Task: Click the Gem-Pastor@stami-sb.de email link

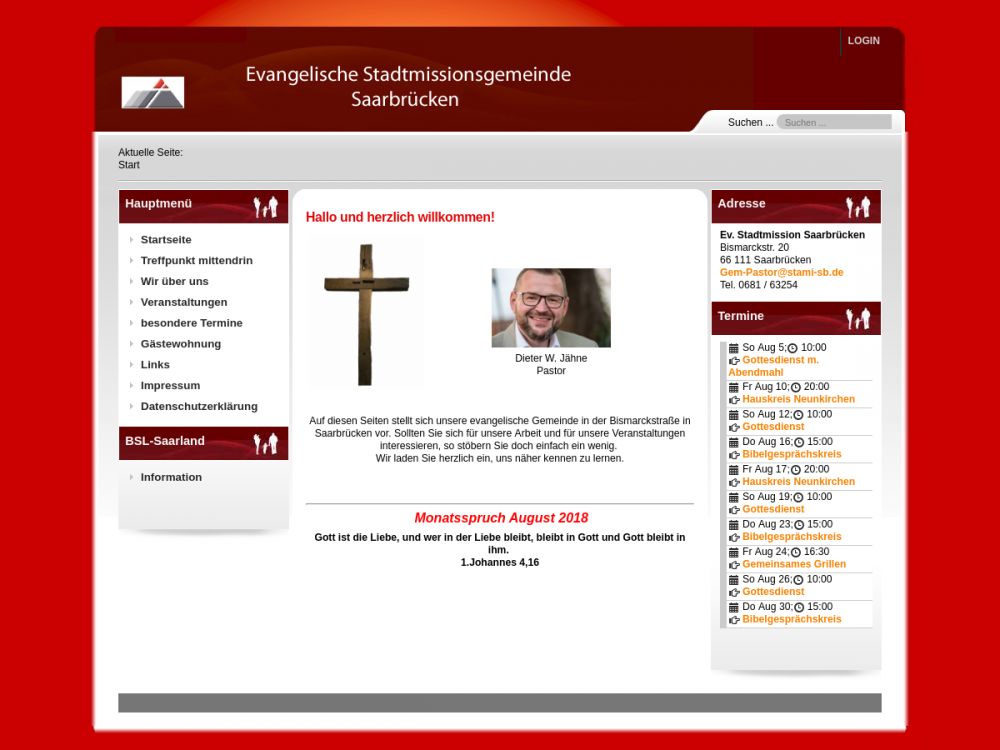Action: [x=781, y=272]
